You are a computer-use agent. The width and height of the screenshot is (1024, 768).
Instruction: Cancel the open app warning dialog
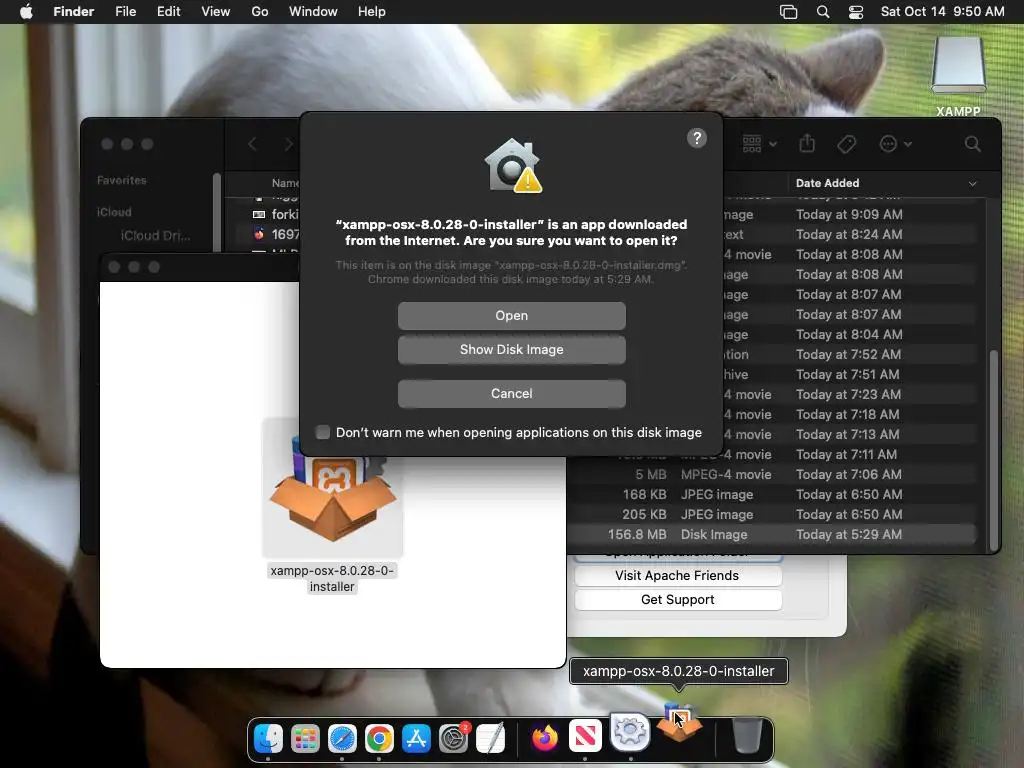click(511, 393)
